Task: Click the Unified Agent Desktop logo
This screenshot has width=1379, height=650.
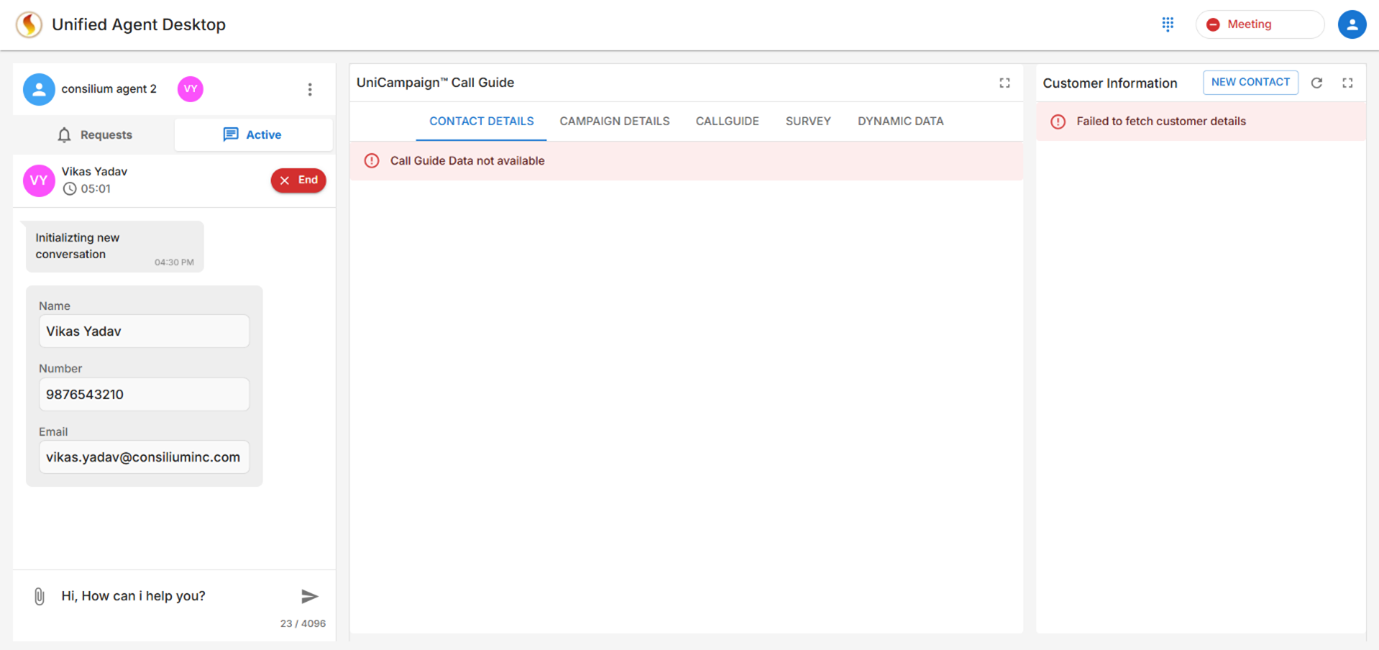Action: tap(29, 24)
